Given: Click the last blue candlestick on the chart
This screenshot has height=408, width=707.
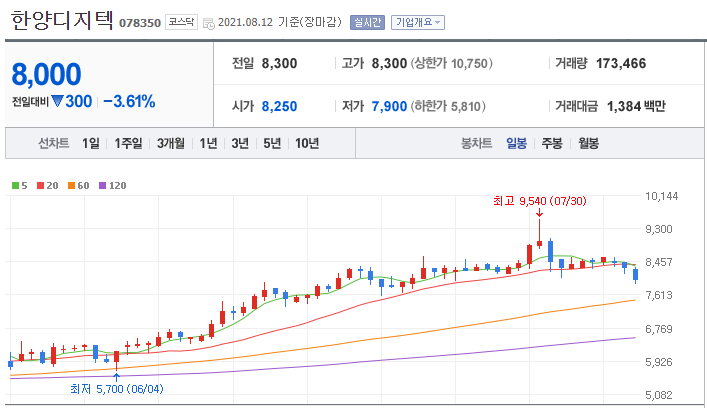Looking at the screenshot, I should (x=636, y=275).
